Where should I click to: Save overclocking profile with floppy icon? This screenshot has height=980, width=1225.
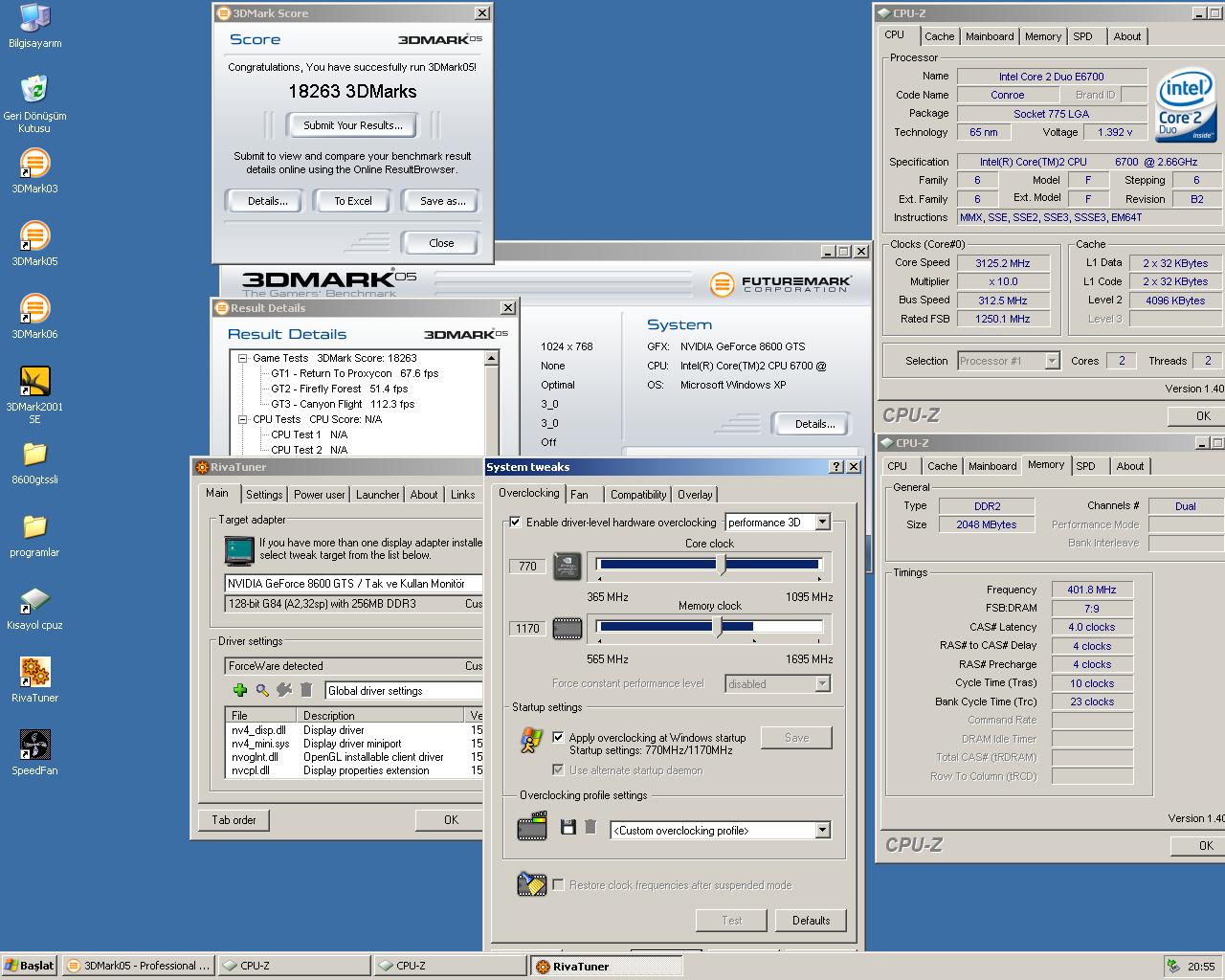tap(568, 827)
